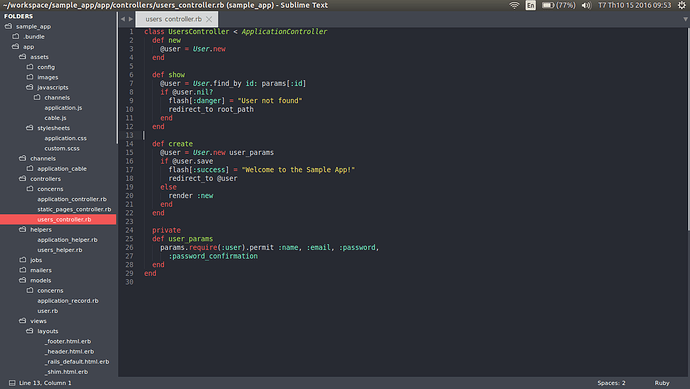690x389 pixels.
Task: Change syntax via Ruby label
Action: click(x=662, y=383)
